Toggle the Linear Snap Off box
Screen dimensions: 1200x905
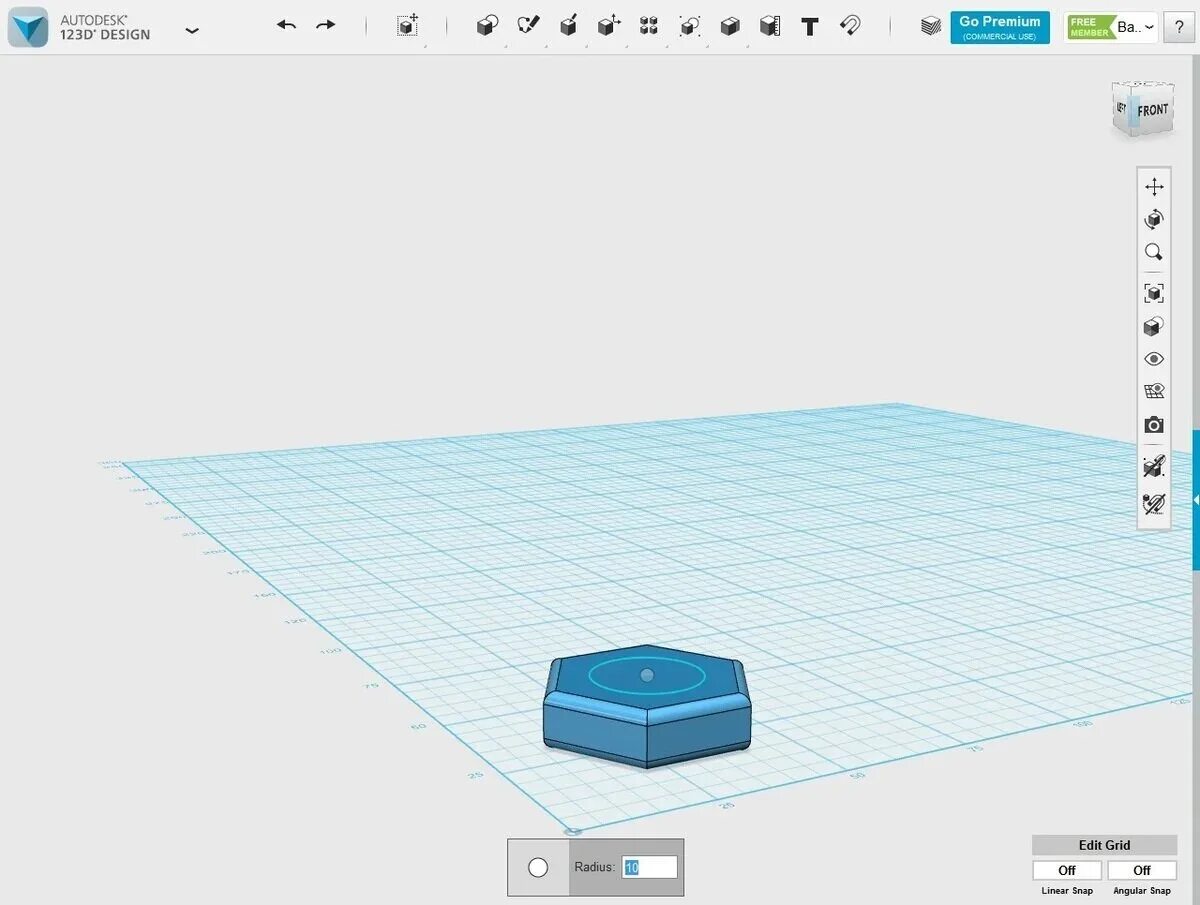pyautogui.click(x=1067, y=870)
